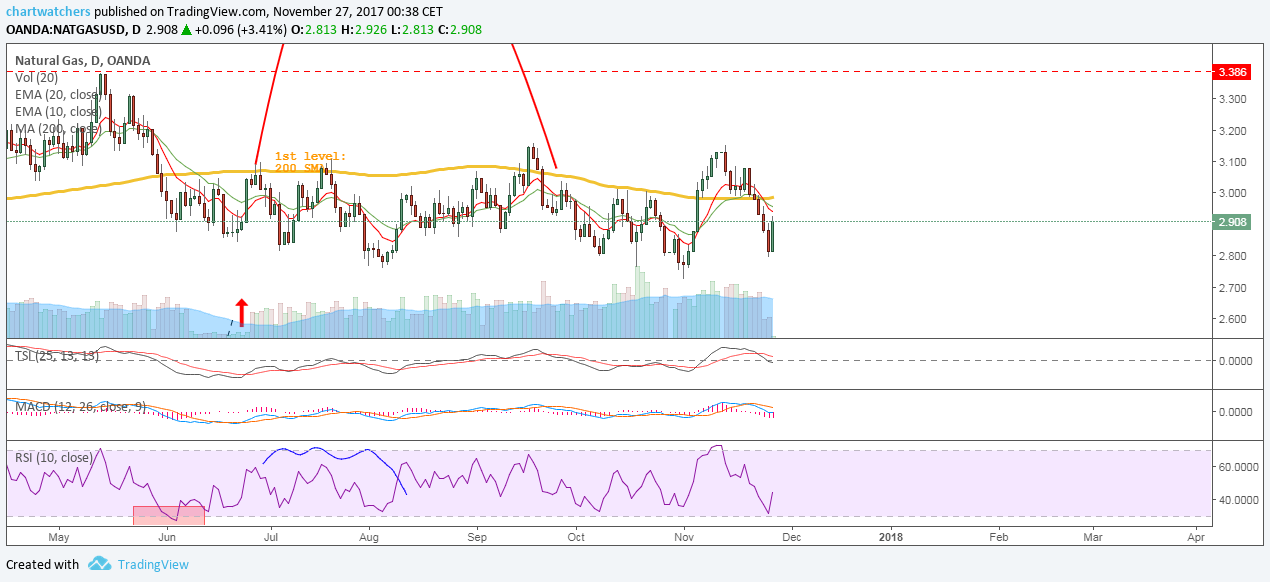The width and height of the screenshot is (1270, 582).
Task: Click the 2.600 price axis label
Action: [1231, 319]
